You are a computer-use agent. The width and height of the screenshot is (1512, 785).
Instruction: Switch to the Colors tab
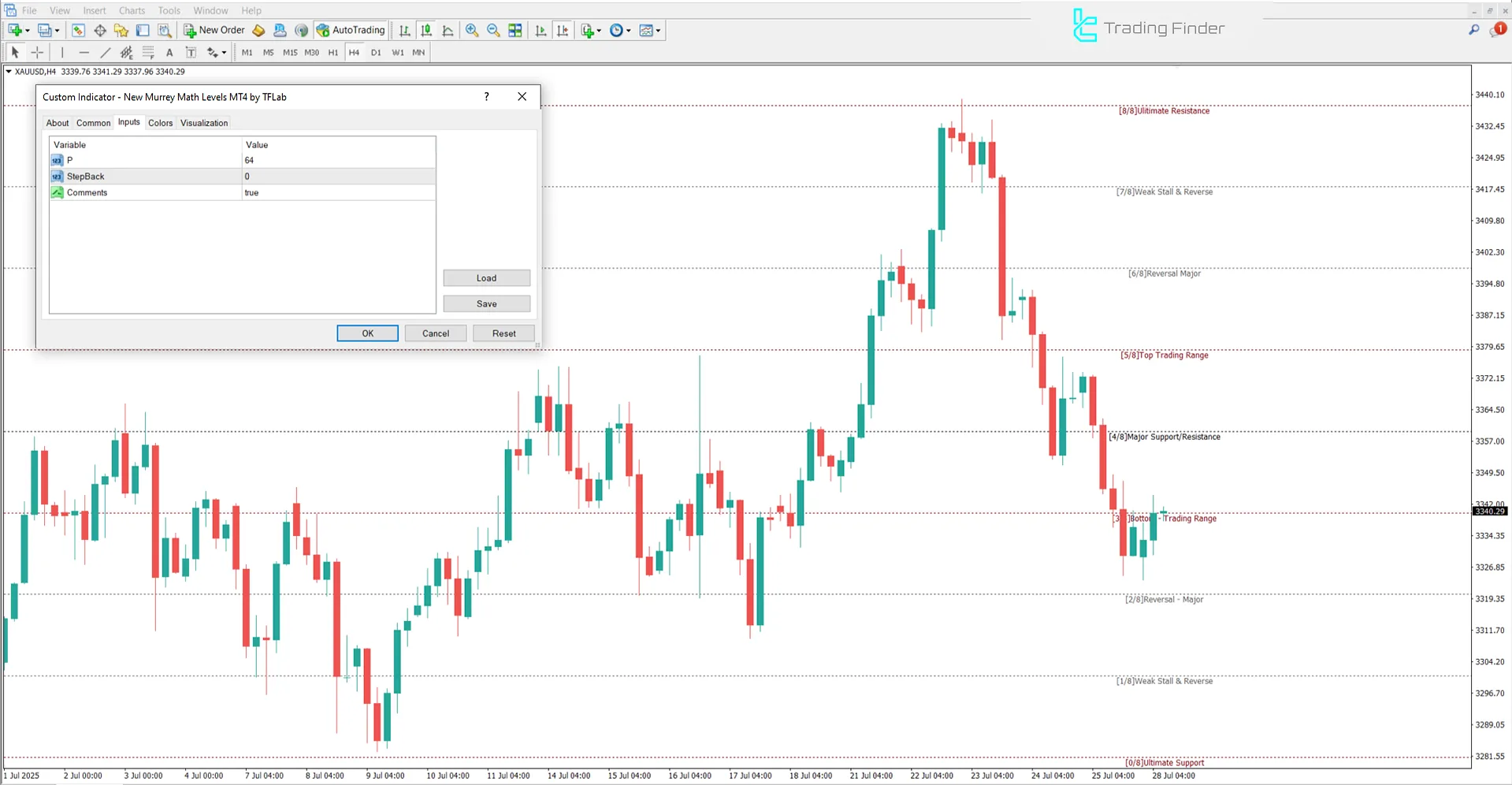(160, 123)
